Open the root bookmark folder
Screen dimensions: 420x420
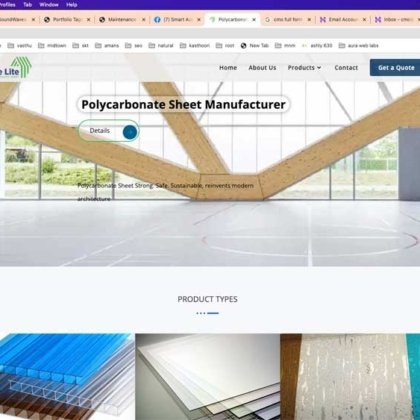(x=225, y=46)
